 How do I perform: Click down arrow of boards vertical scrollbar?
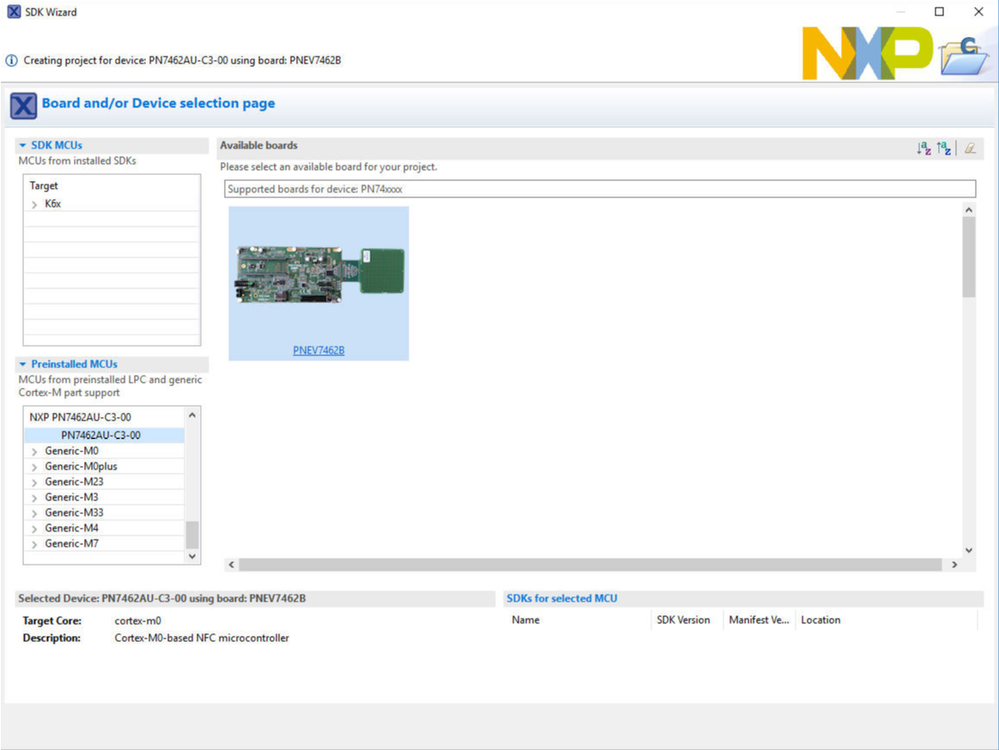point(968,550)
